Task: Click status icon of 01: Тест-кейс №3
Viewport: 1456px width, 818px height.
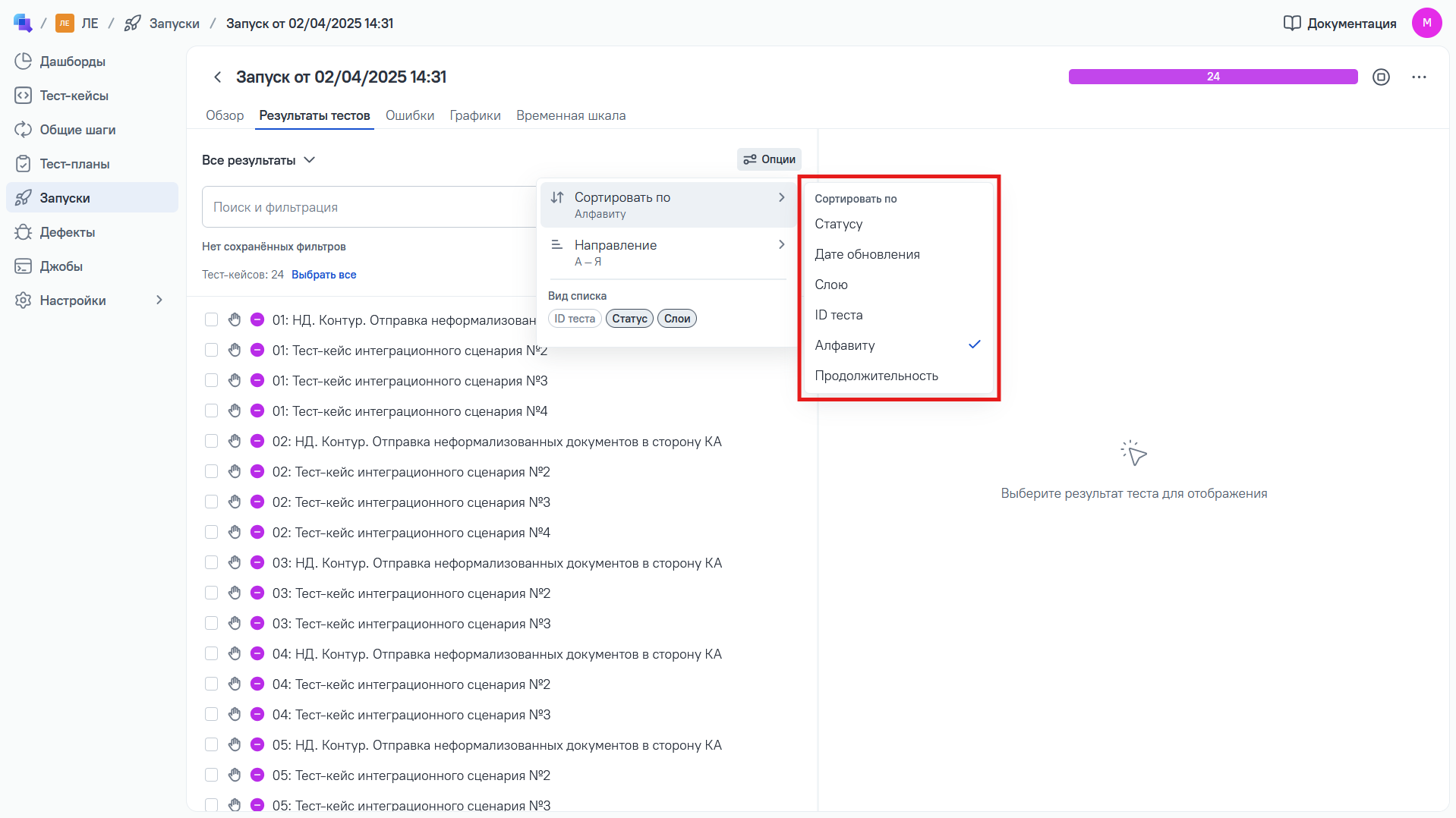Action: click(257, 380)
